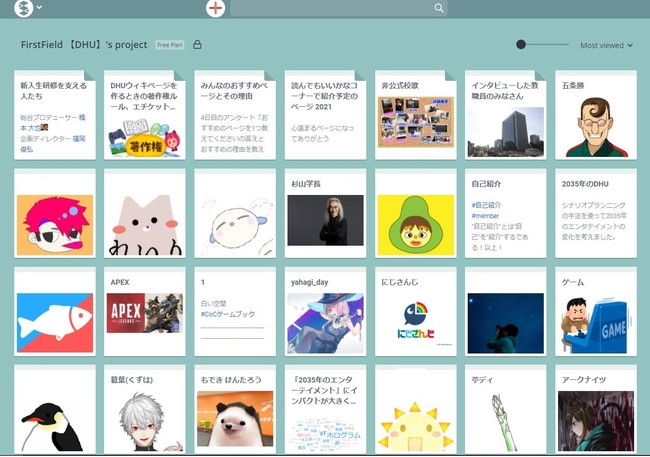Click the Free Plan badge
Viewport: 650px width, 457px height.
[170, 45]
